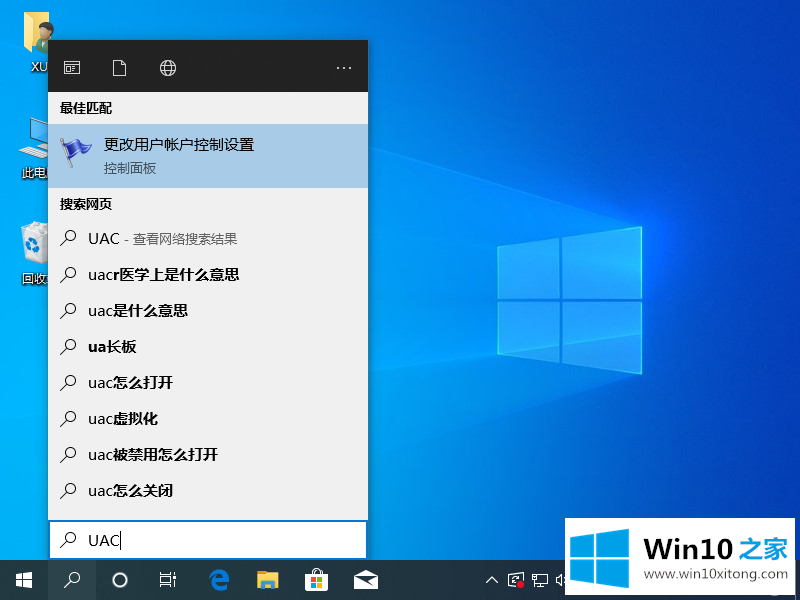Pick the uac虚拟化 suggestion

pos(208,418)
